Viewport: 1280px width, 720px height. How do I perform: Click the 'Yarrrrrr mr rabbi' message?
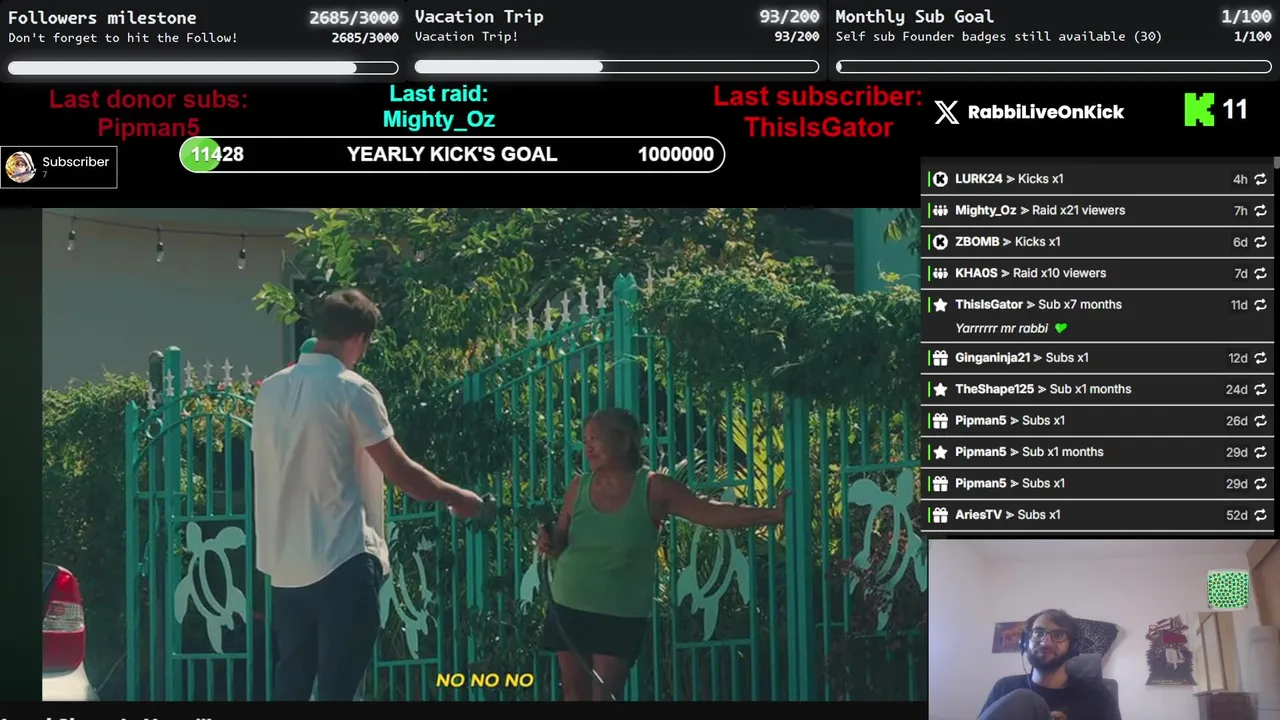1001,328
